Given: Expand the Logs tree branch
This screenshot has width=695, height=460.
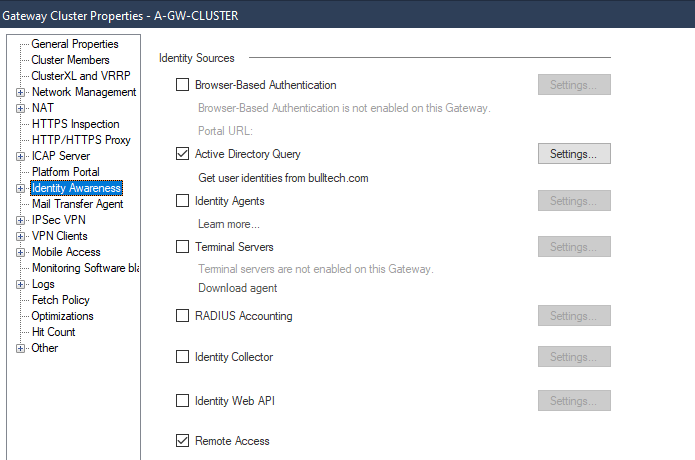Looking at the screenshot, I should (20, 285).
